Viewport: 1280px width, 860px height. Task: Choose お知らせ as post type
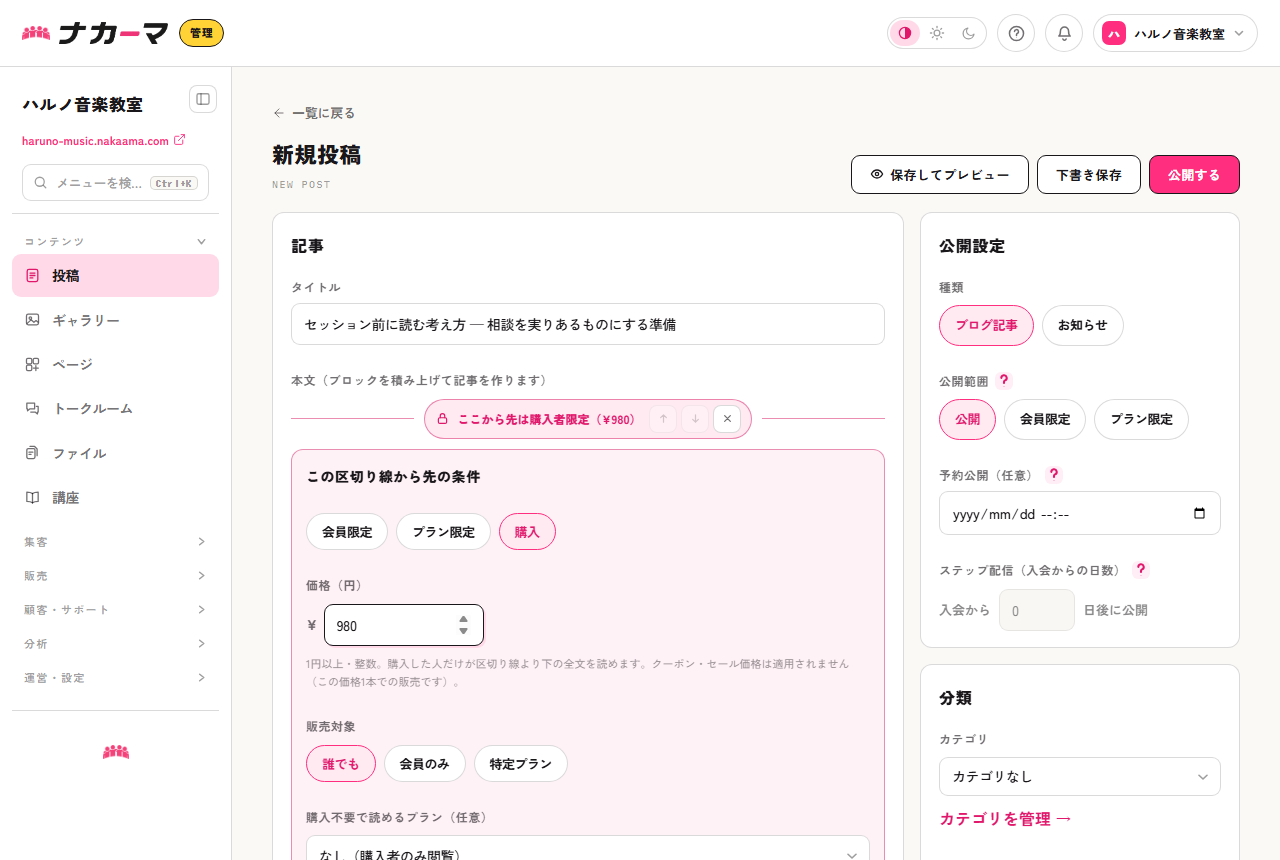coord(1083,325)
